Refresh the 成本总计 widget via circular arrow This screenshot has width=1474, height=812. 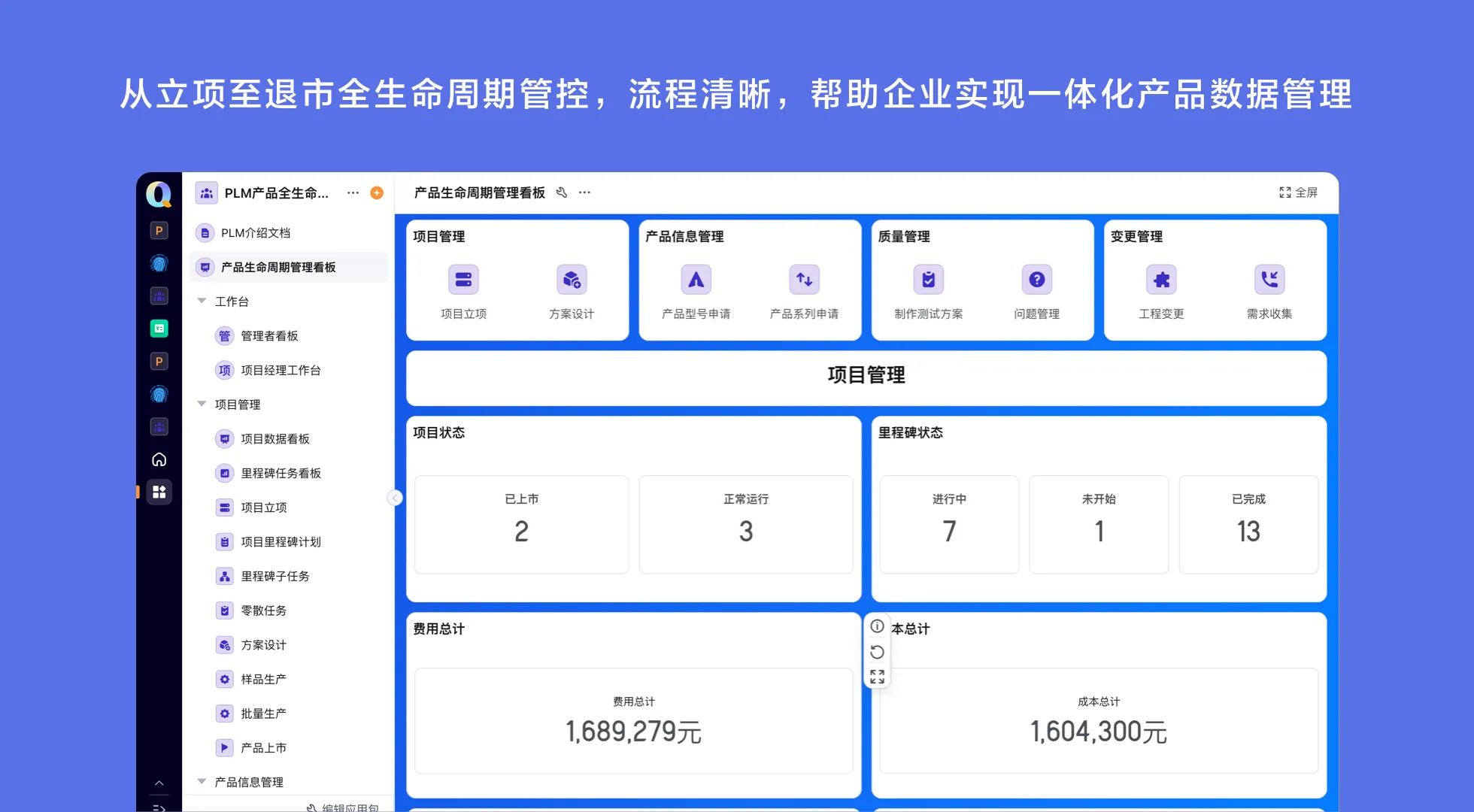[877, 652]
